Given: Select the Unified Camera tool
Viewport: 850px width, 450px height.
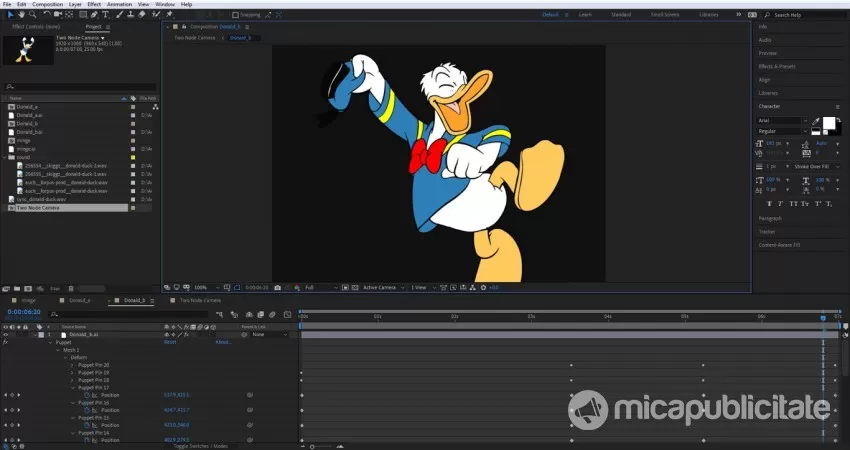Looking at the screenshot, I should (x=57, y=15).
